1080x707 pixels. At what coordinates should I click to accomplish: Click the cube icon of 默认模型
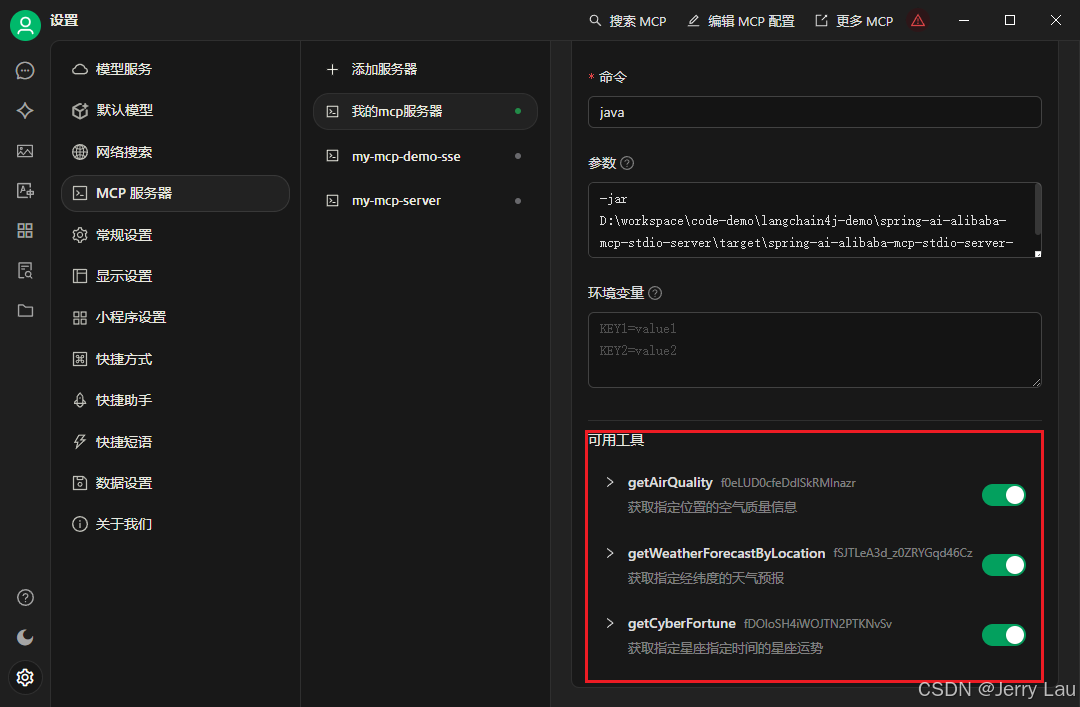pyautogui.click(x=80, y=110)
